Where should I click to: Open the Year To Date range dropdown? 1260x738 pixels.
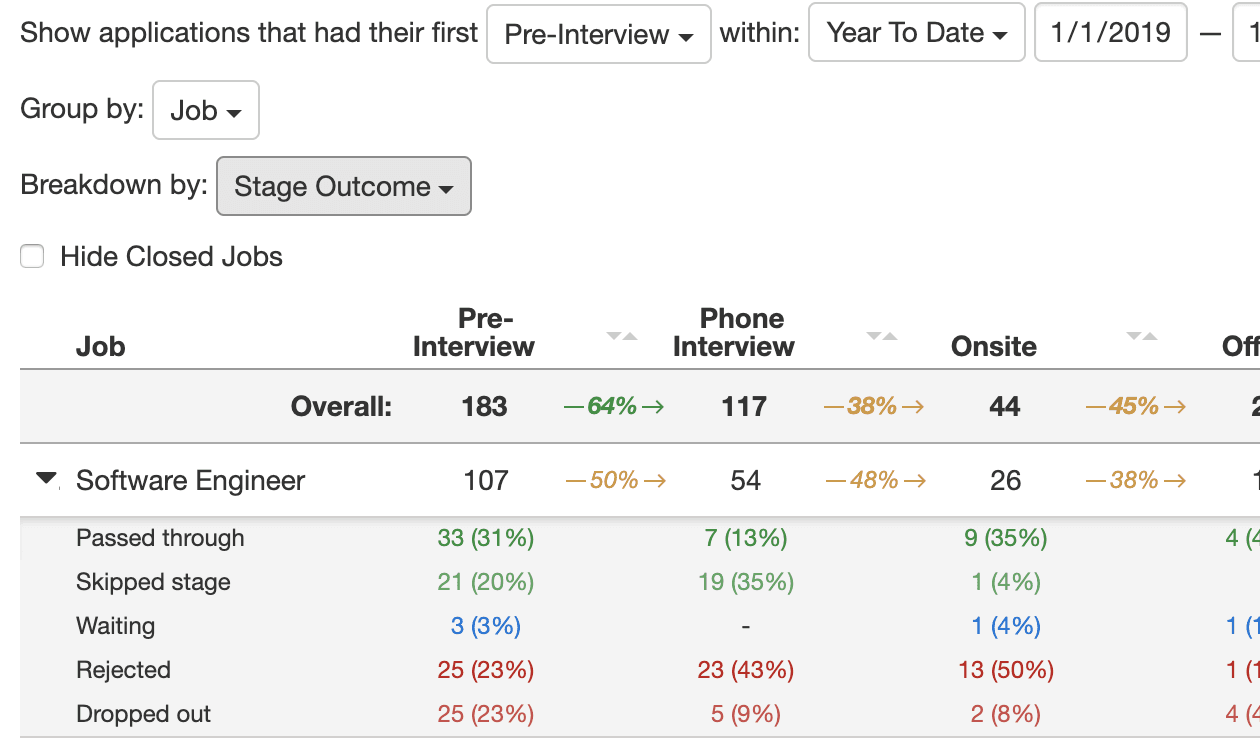click(916, 33)
